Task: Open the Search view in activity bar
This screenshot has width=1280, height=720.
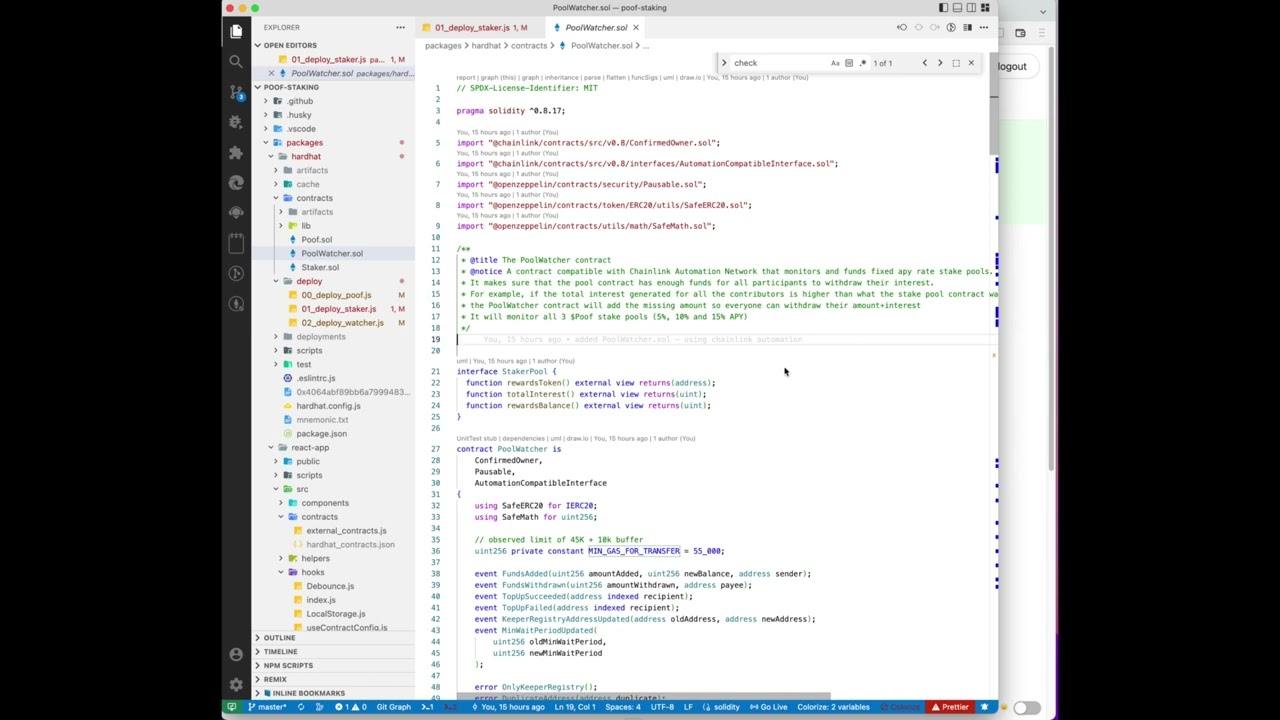Action: click(236, 62)
